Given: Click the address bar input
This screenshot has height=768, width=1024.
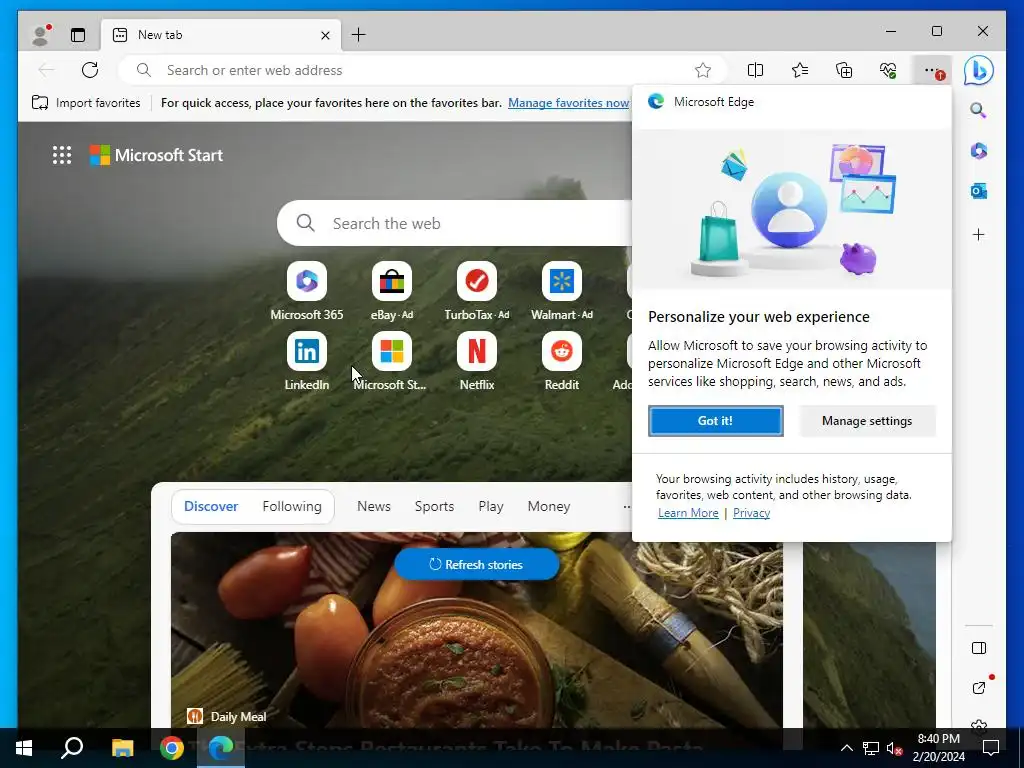Looking at the screenshot, I should click(424, 70).
